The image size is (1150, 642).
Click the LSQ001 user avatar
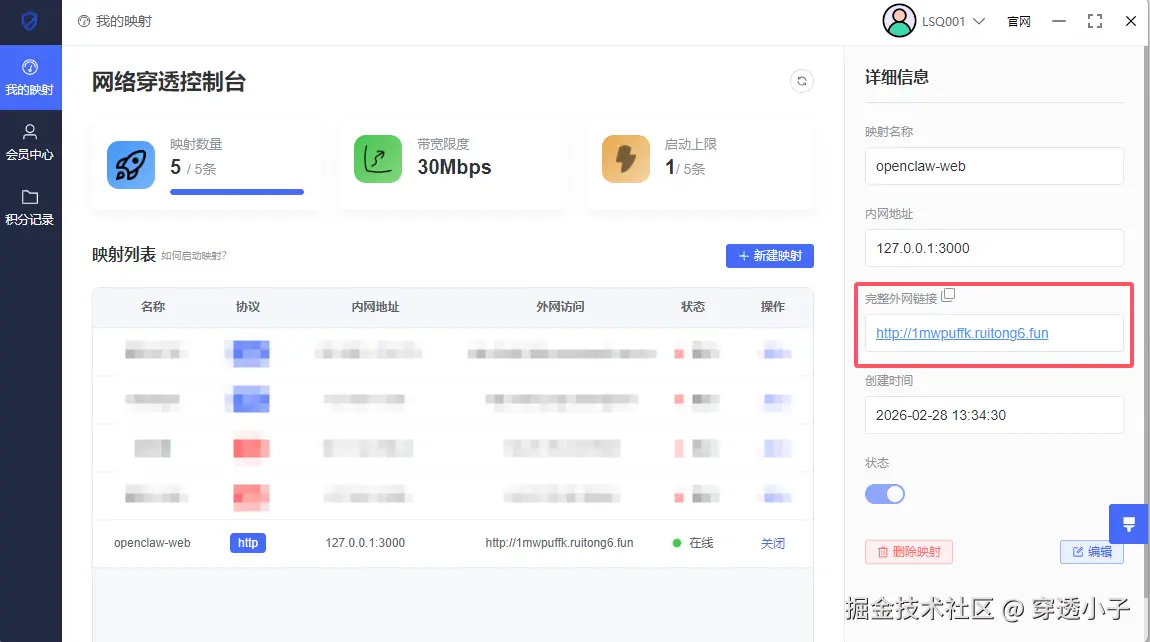(899, 21)
